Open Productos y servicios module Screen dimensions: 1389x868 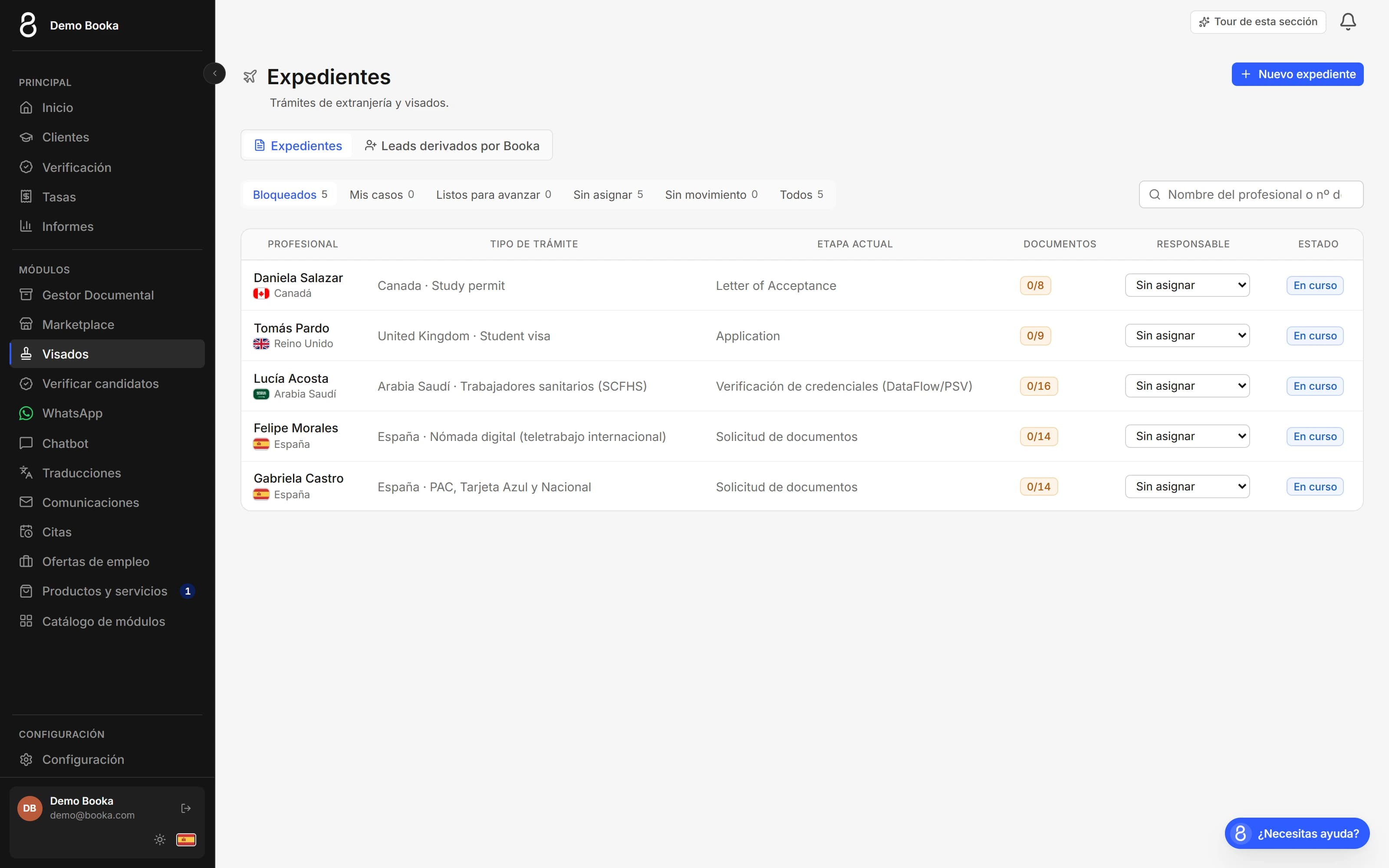pyautogui.click(x=107, y=591)
